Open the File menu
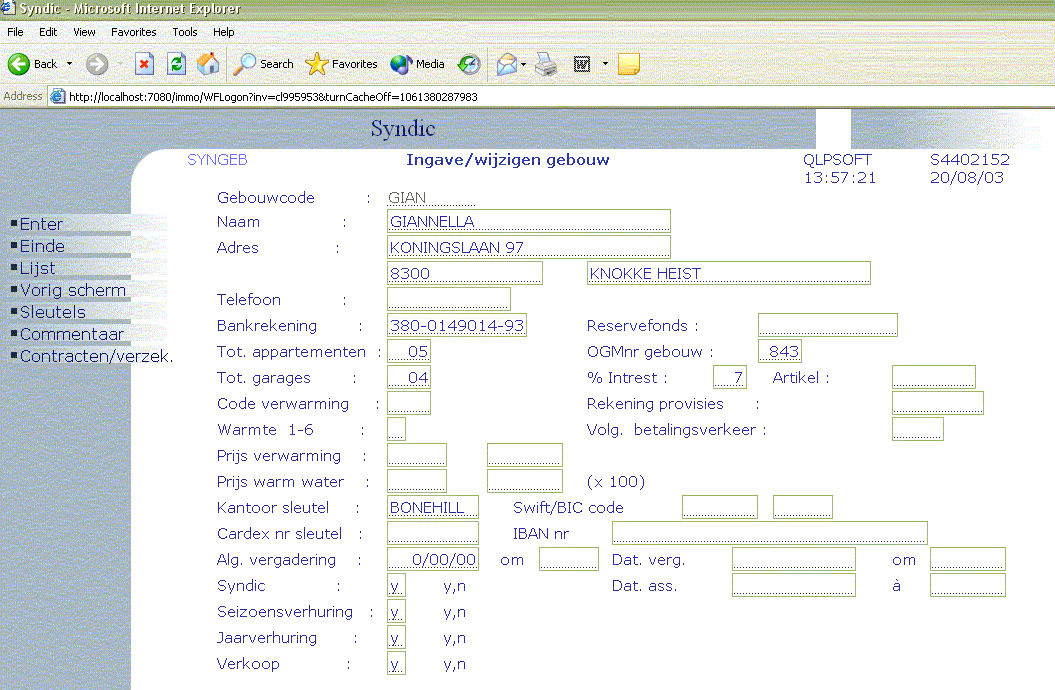 [x=15, y=32]
